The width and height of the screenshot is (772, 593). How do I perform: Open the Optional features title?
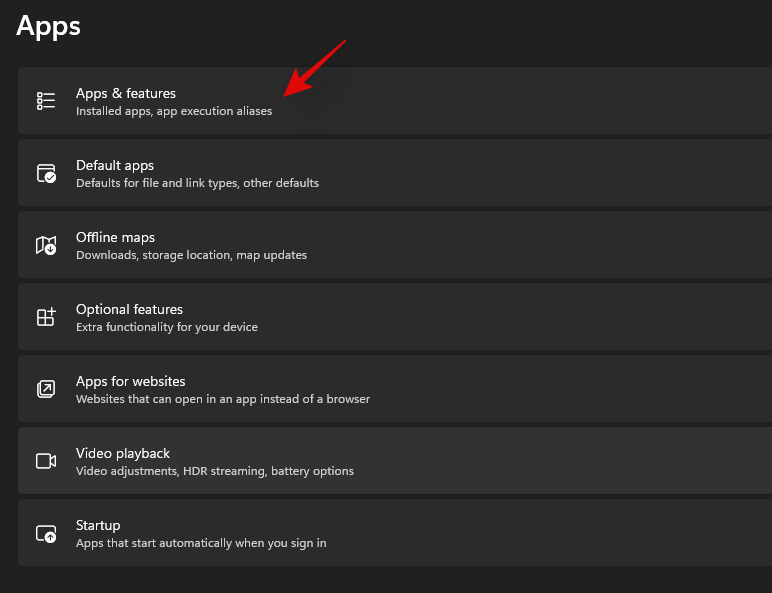coord(129,309)
